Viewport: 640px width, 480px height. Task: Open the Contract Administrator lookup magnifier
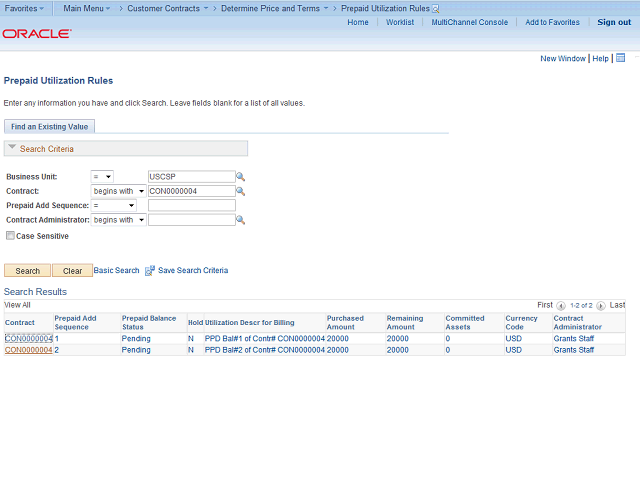[240, 220]
